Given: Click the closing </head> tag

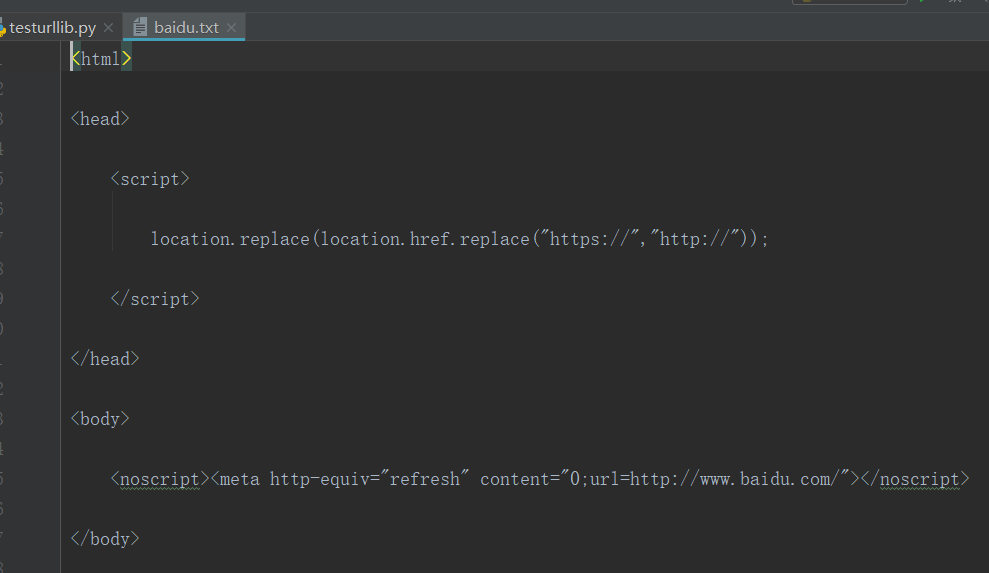Looking at the screenshot, I should point(105,359).
